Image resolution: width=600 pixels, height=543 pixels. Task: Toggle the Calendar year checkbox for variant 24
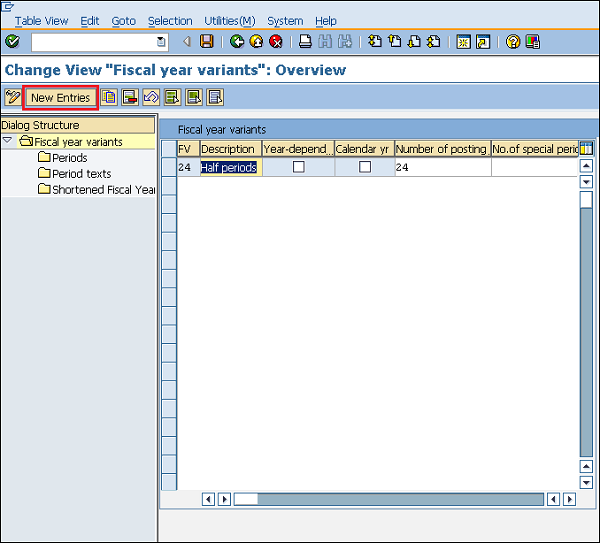pyautogui.click(x=365, y=167)
